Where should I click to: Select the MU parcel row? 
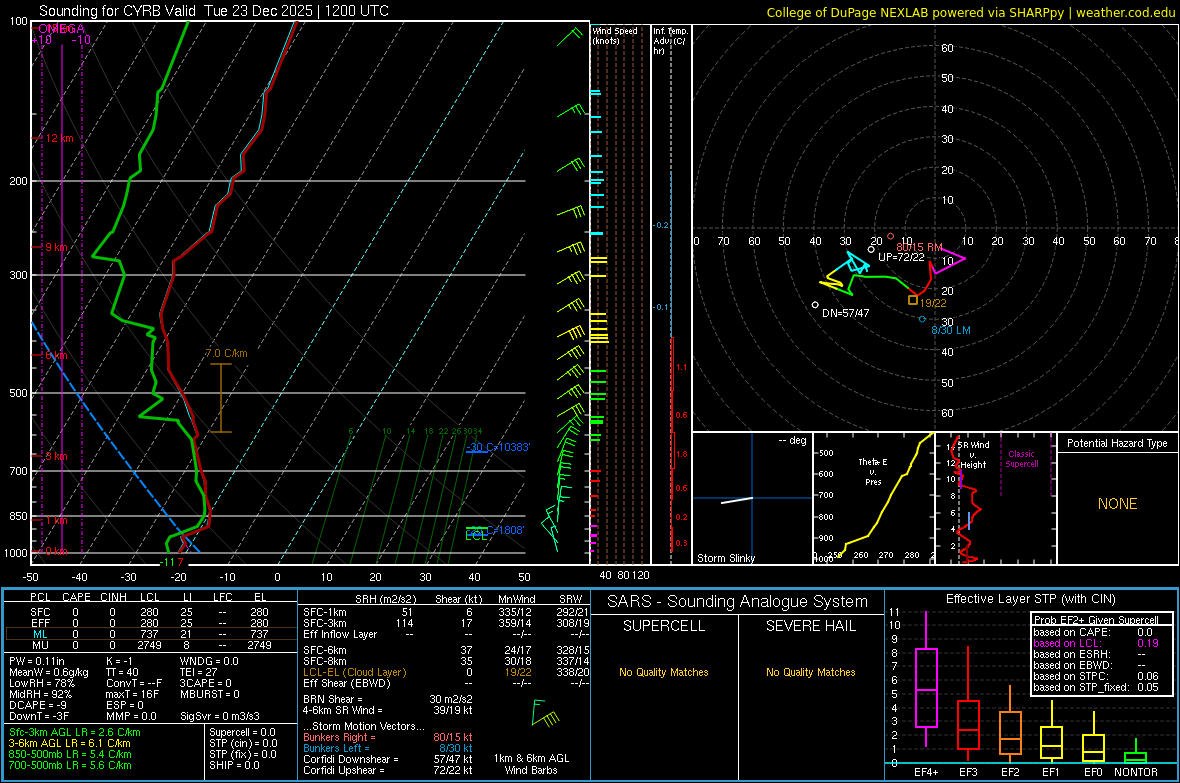coord(151,645)
